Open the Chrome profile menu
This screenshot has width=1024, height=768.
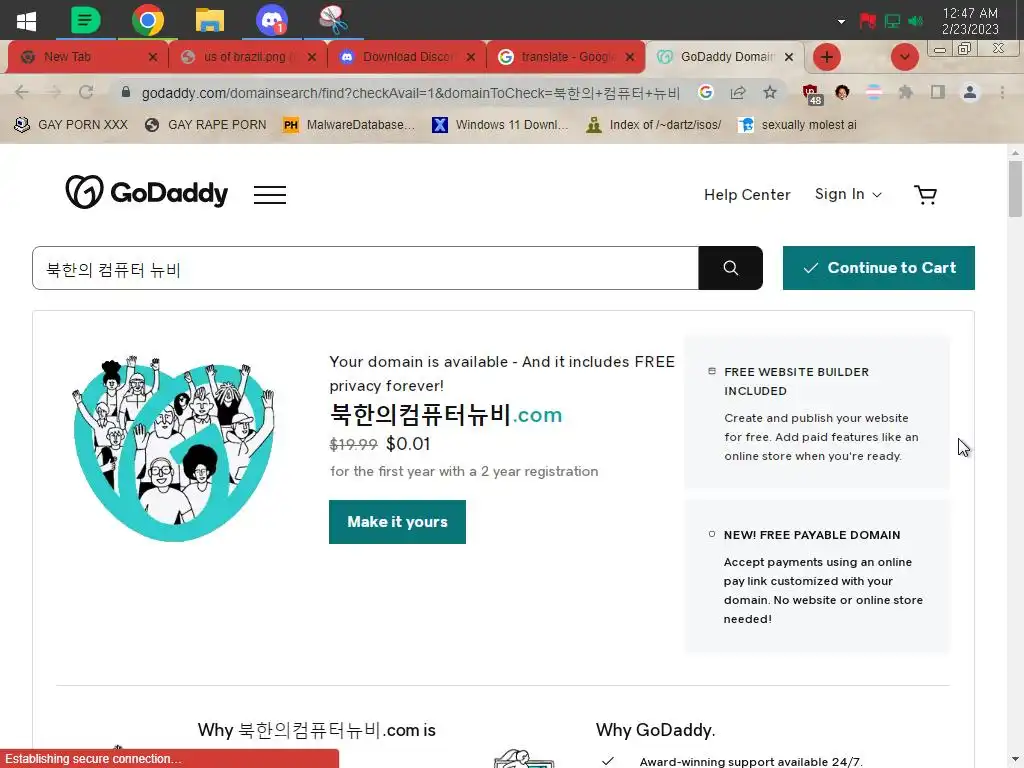[x=970, y=93]
